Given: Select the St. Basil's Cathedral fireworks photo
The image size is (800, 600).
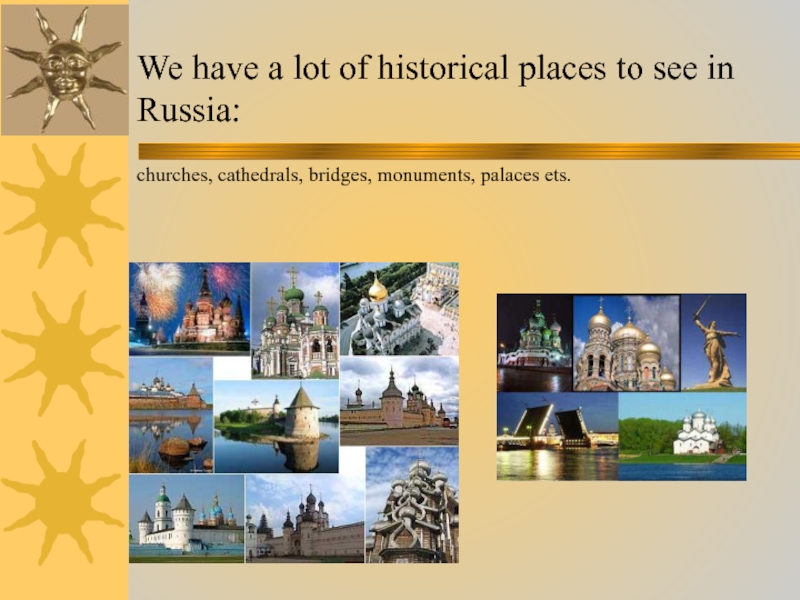Looking at the screenshot, I should [189, 309].
